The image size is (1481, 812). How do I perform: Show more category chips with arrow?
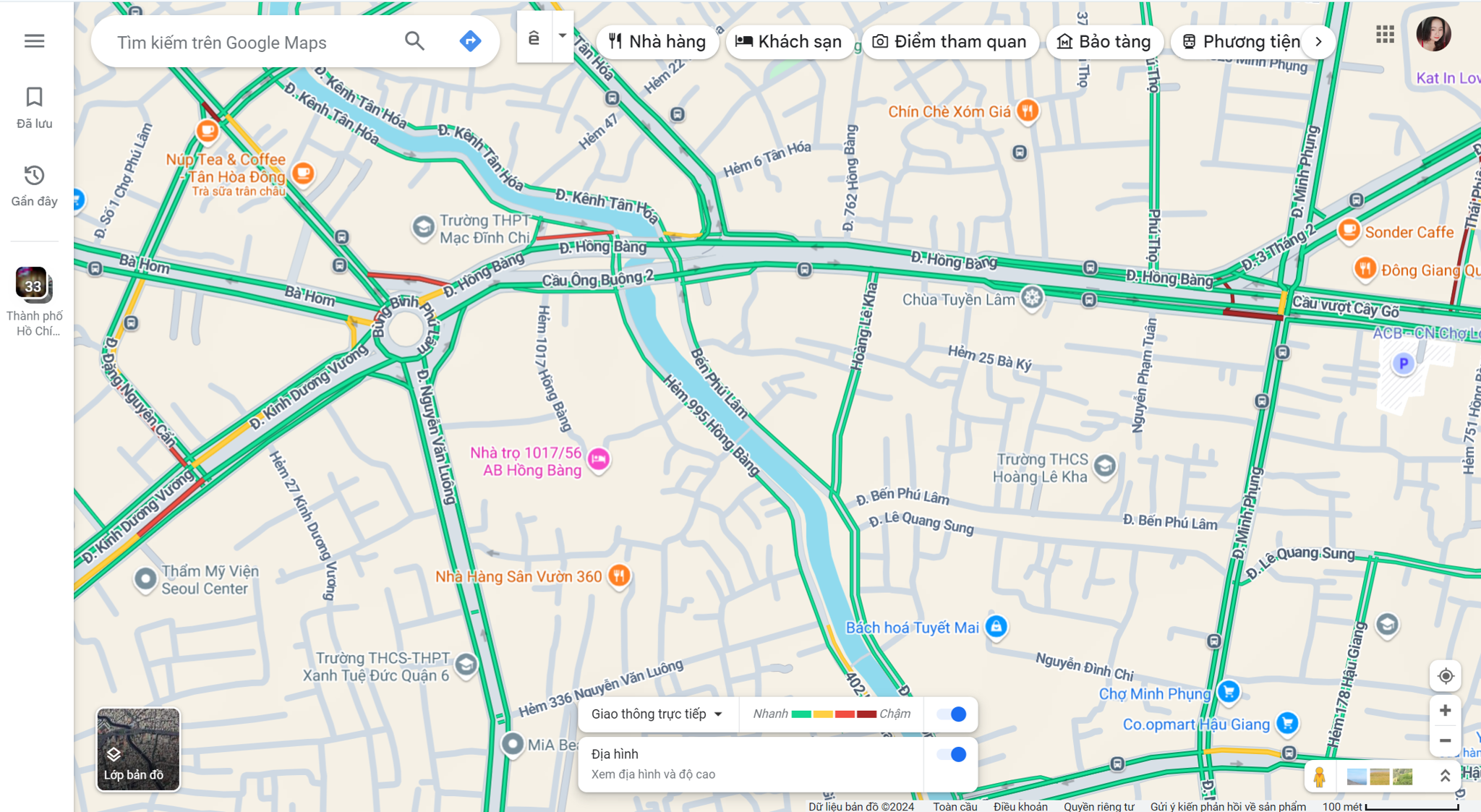pos(1318,41)
